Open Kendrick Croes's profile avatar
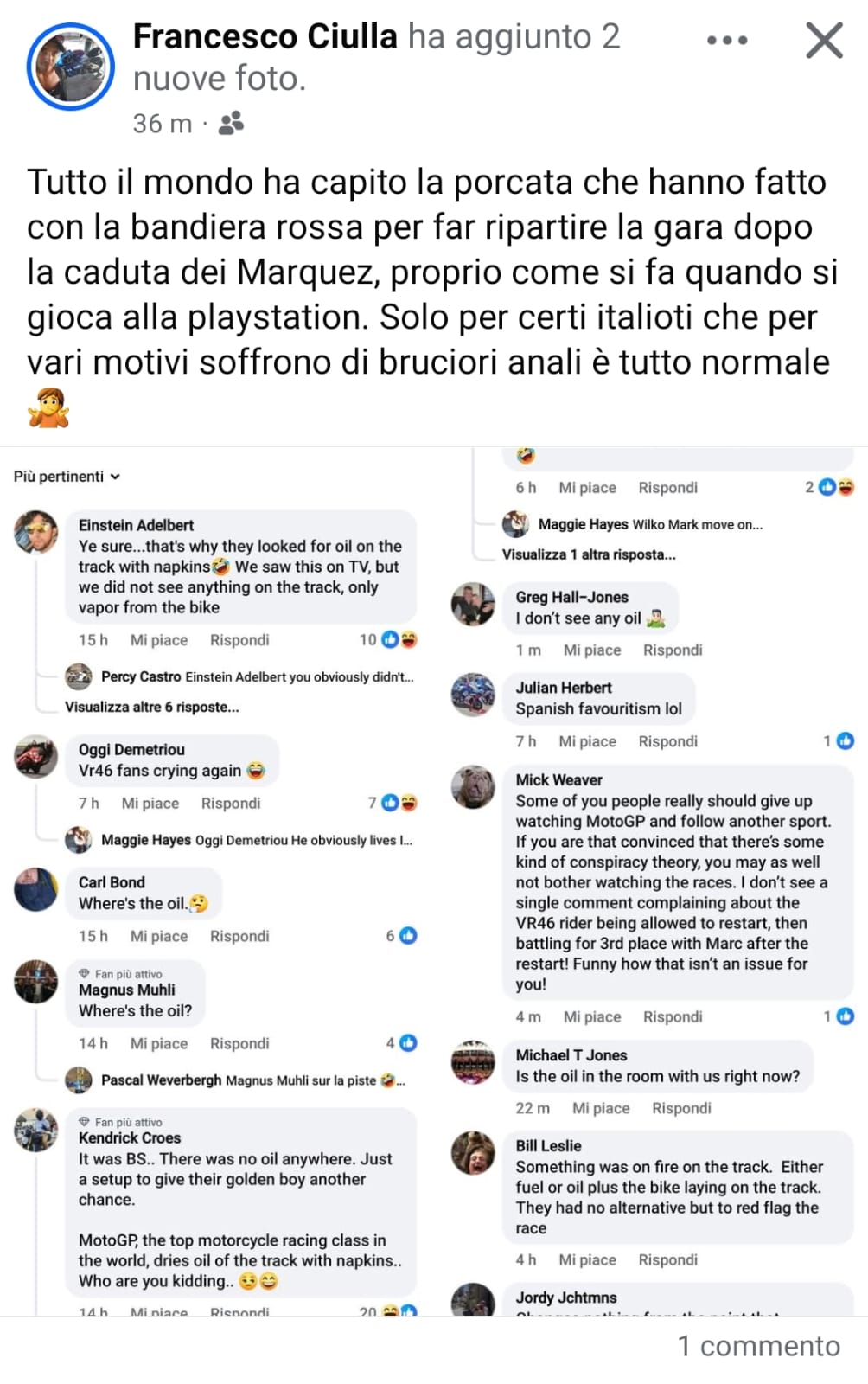Image resolution: width=868 pixels, height=1384 pixels. coord(36,1131)
